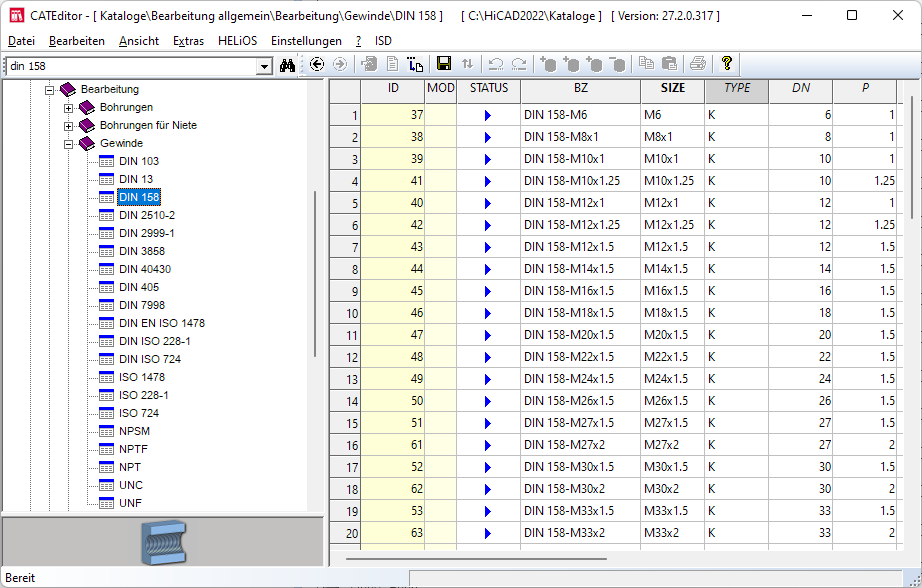Open the Bearbeiten menu
Image resolution: width=922 pixels, height=588 pixels.
(77, 41)
